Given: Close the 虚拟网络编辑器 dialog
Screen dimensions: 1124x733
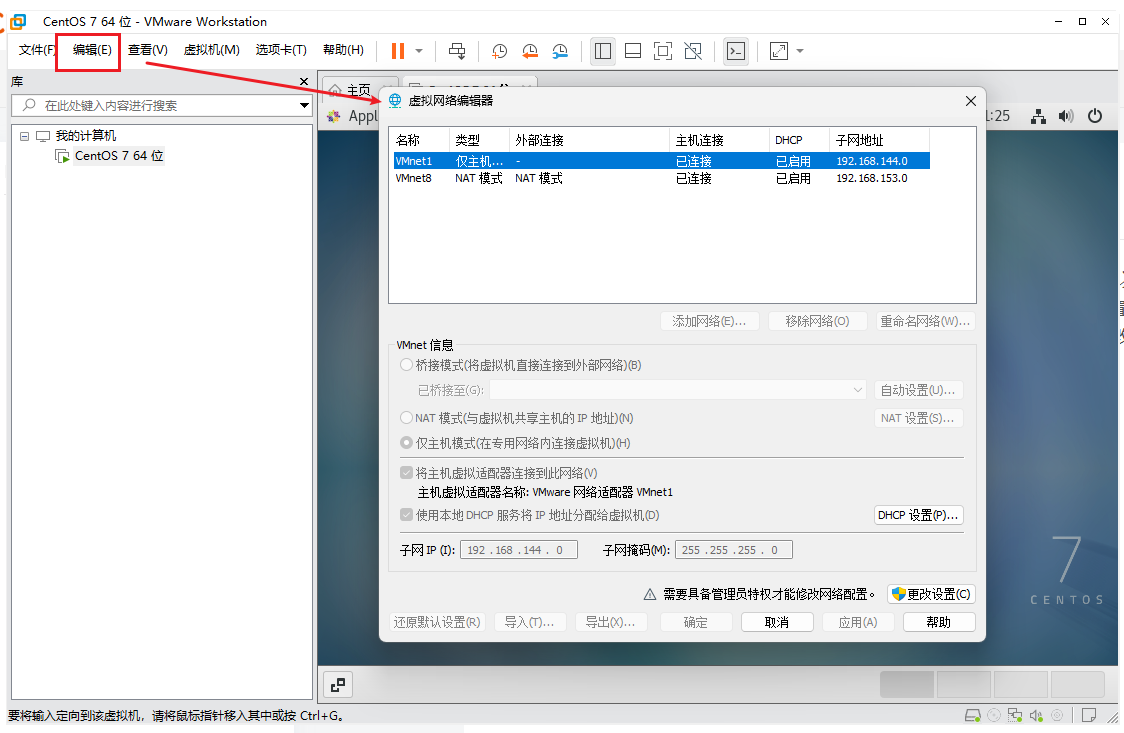Looking at the screenshot, I should tap(971, 101).
